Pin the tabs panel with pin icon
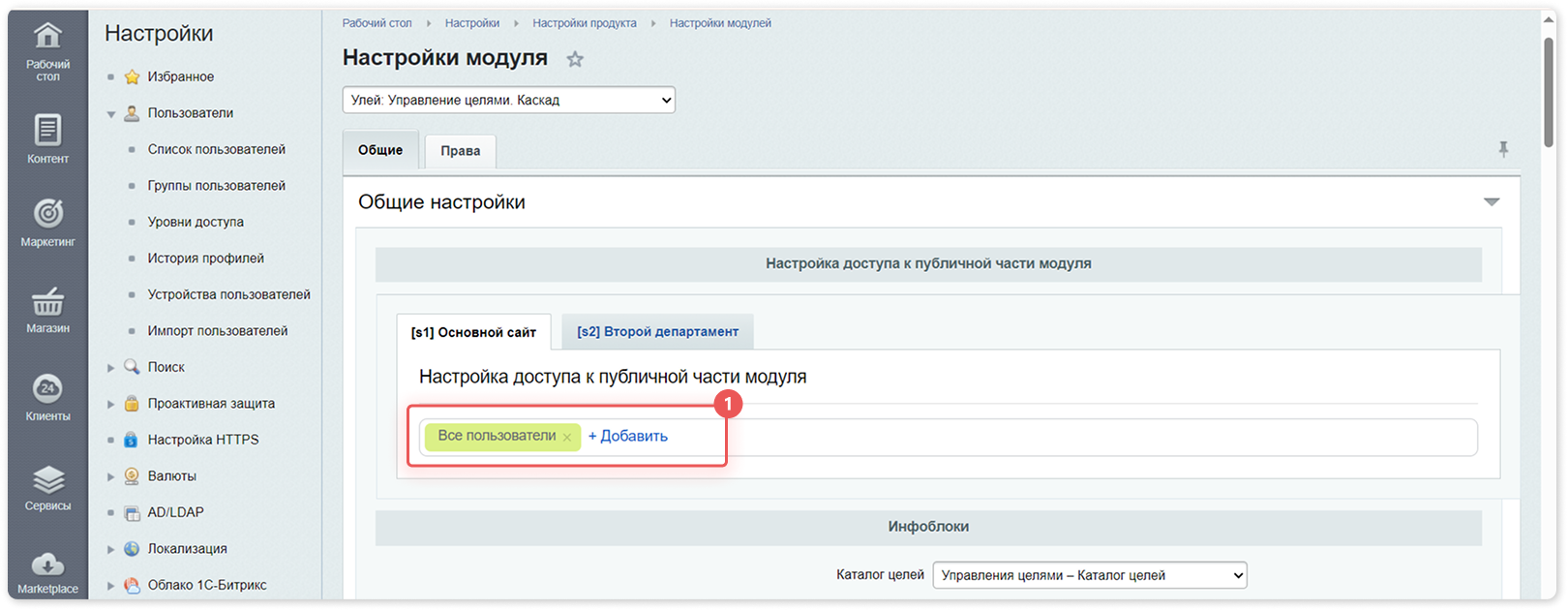 point(1503,149)
